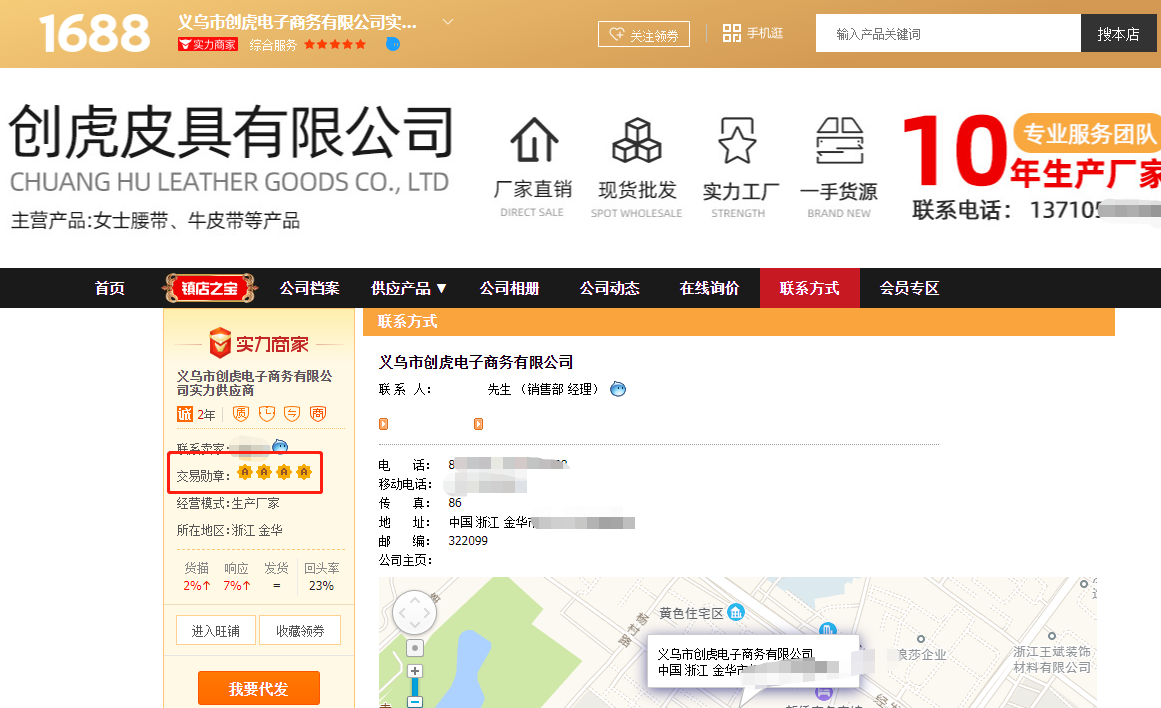Click the 经营模式:生产厂家 text
Viewport: 1161px width, 708px height.
[228, 503]
